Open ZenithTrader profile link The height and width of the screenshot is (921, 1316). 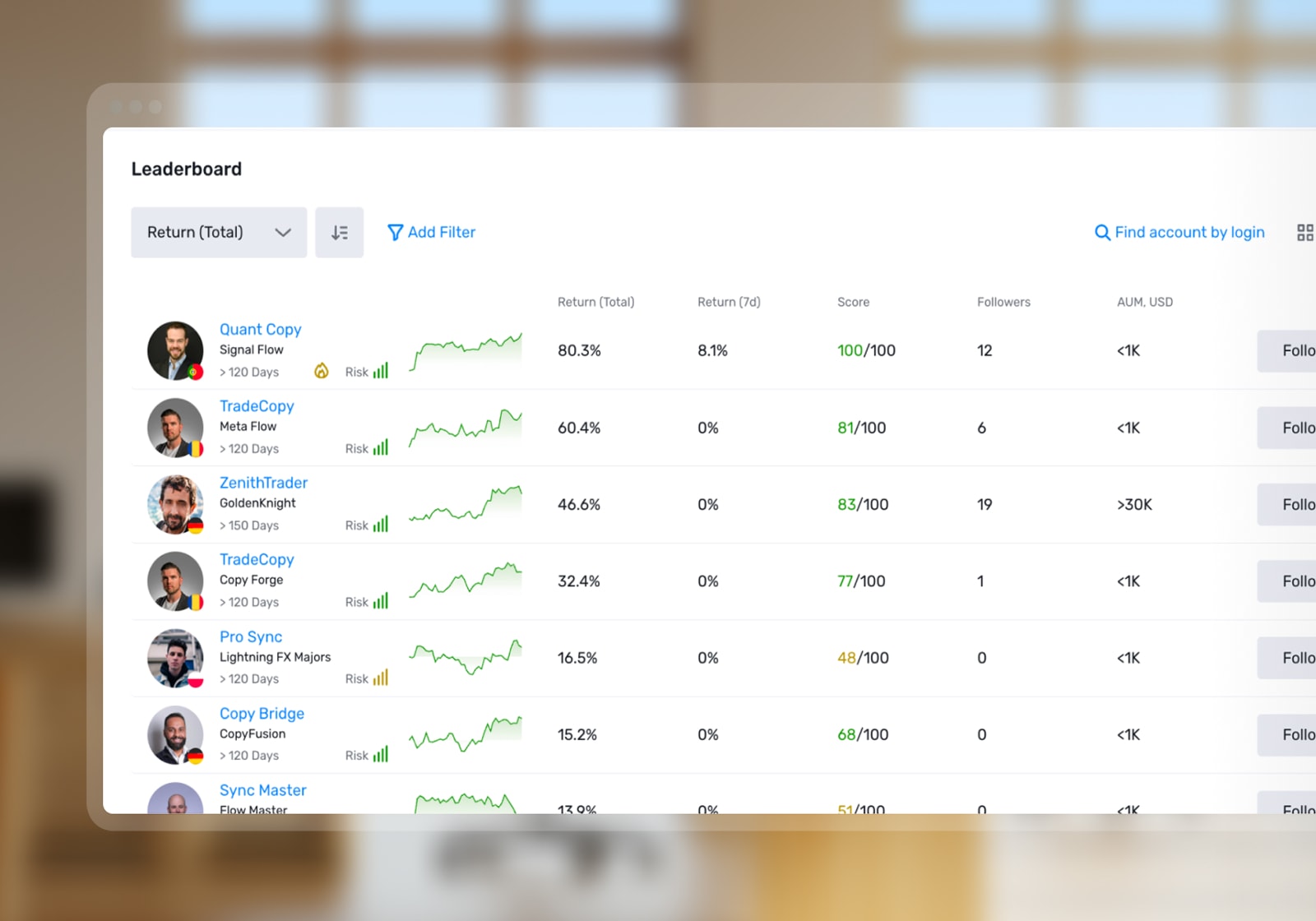pos(263,483)
